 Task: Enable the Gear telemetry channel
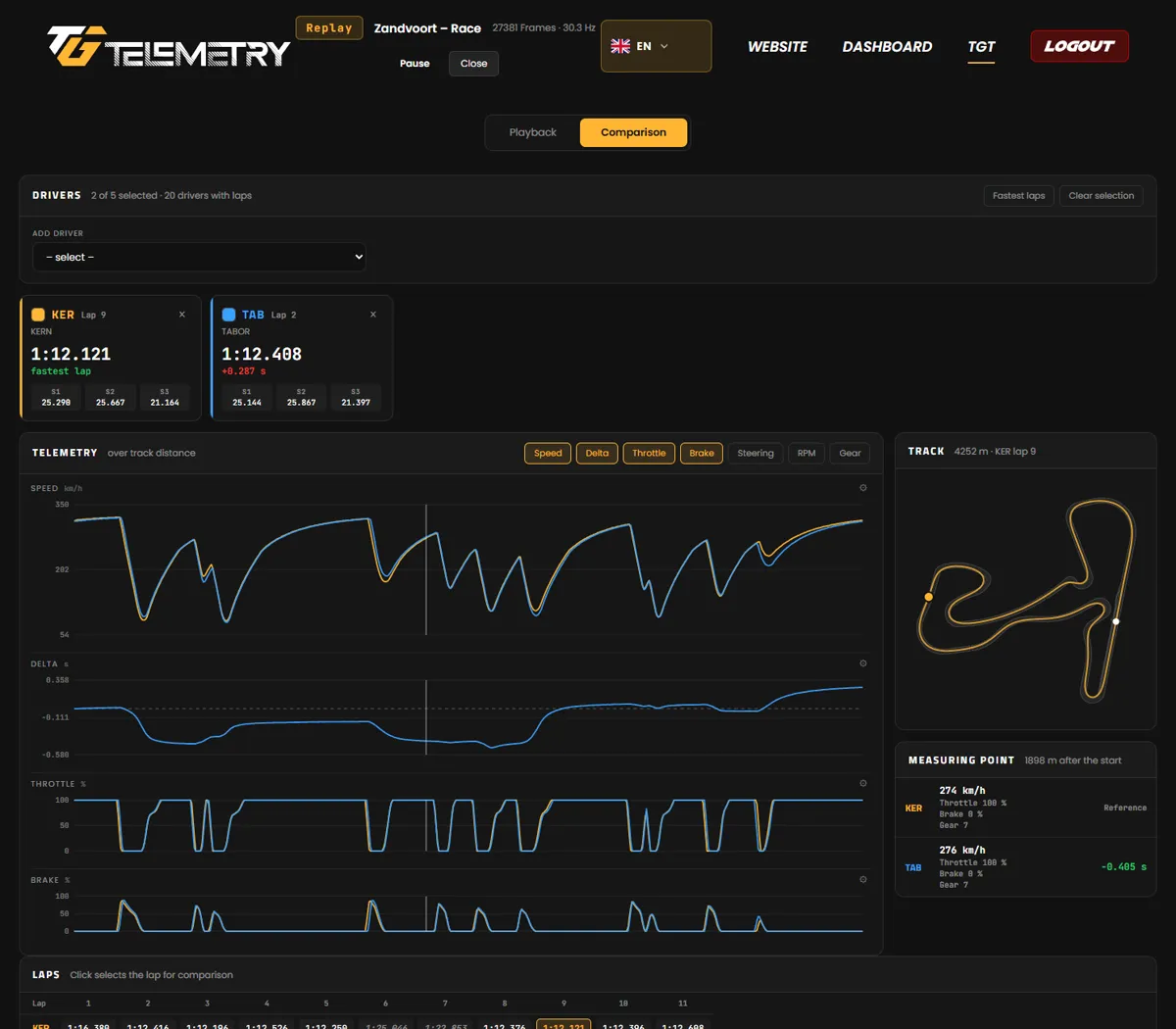850,453
